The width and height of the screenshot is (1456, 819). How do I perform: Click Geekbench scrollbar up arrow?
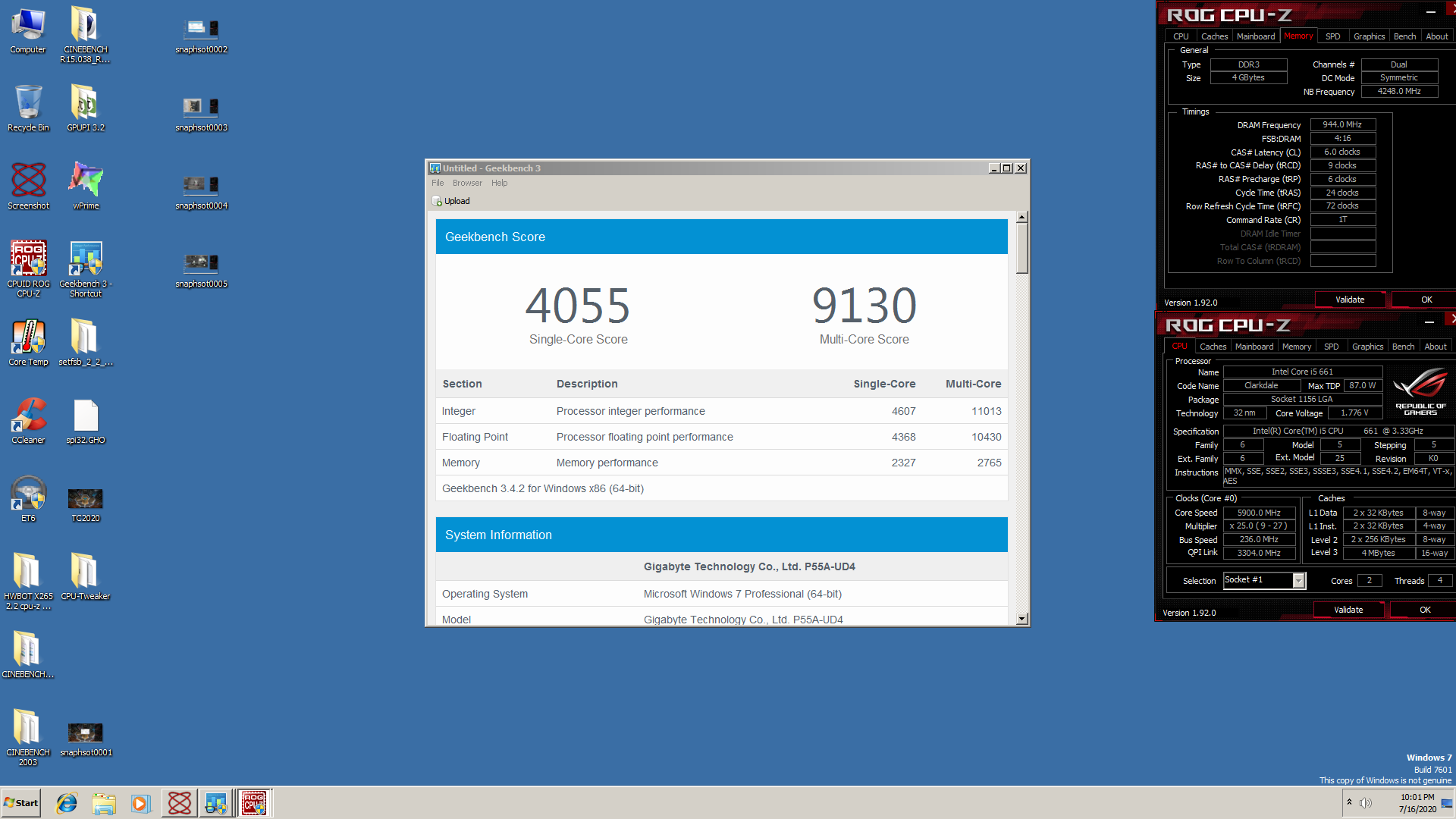pos(1021,217)
